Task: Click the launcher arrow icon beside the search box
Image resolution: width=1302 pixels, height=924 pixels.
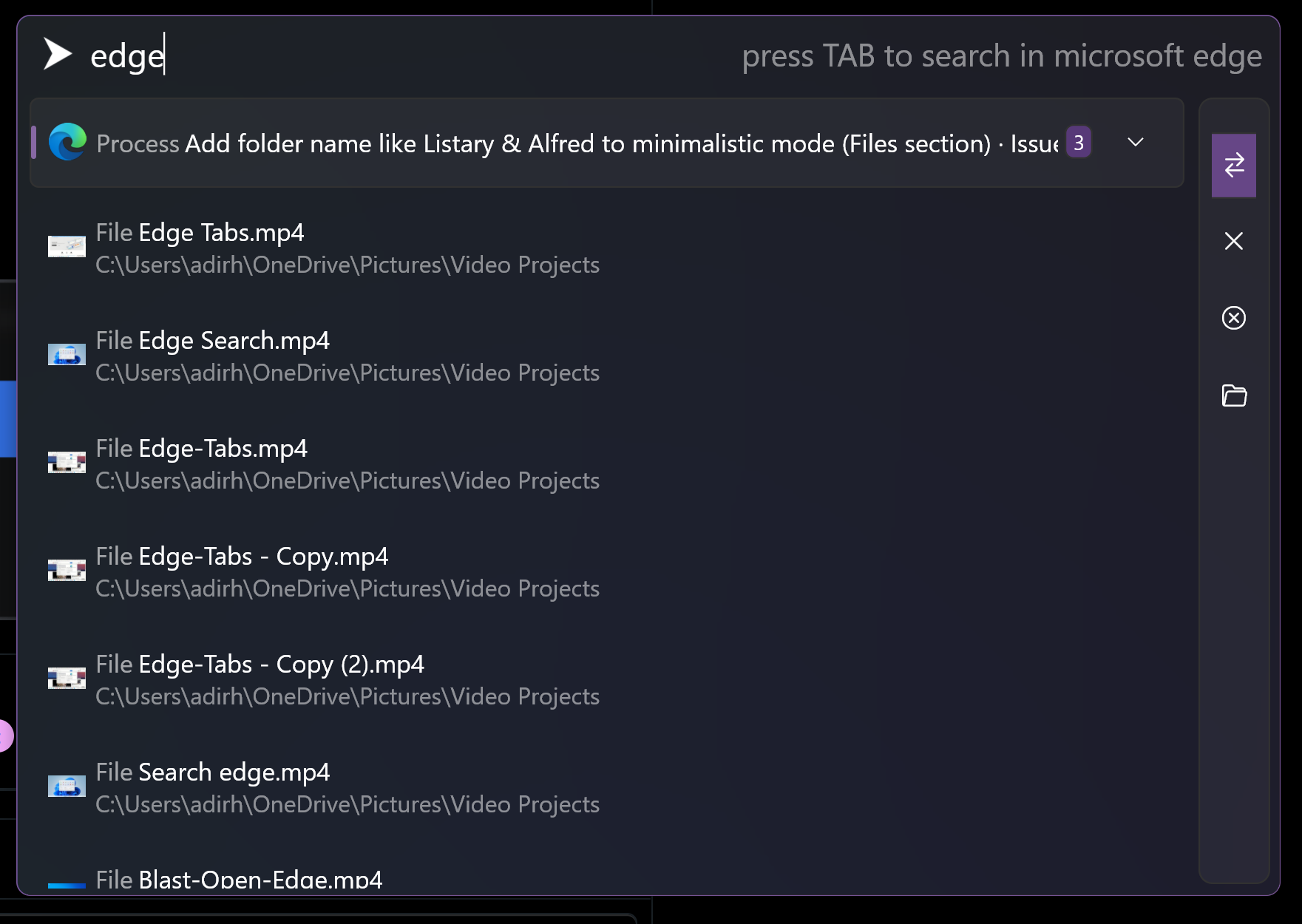Action: tap(59, 53)
